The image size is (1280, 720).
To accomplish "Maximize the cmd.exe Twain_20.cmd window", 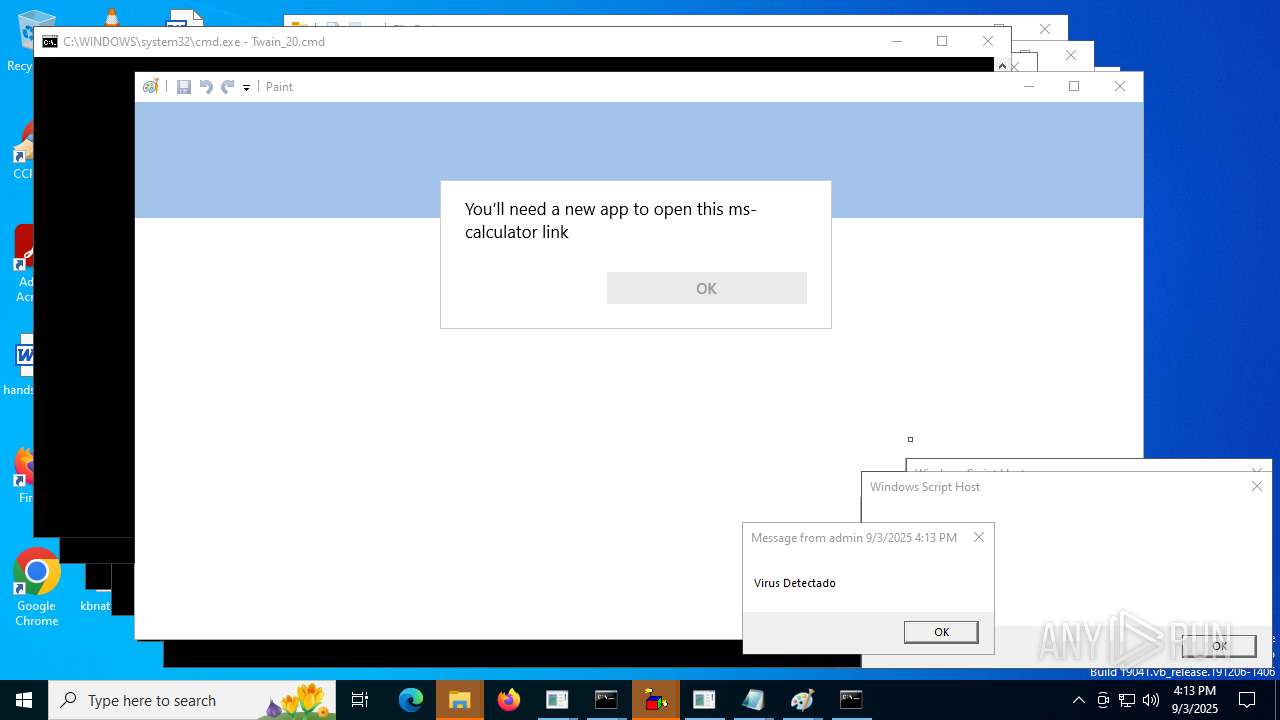I will pyautogui.click(x=942, y=41).
